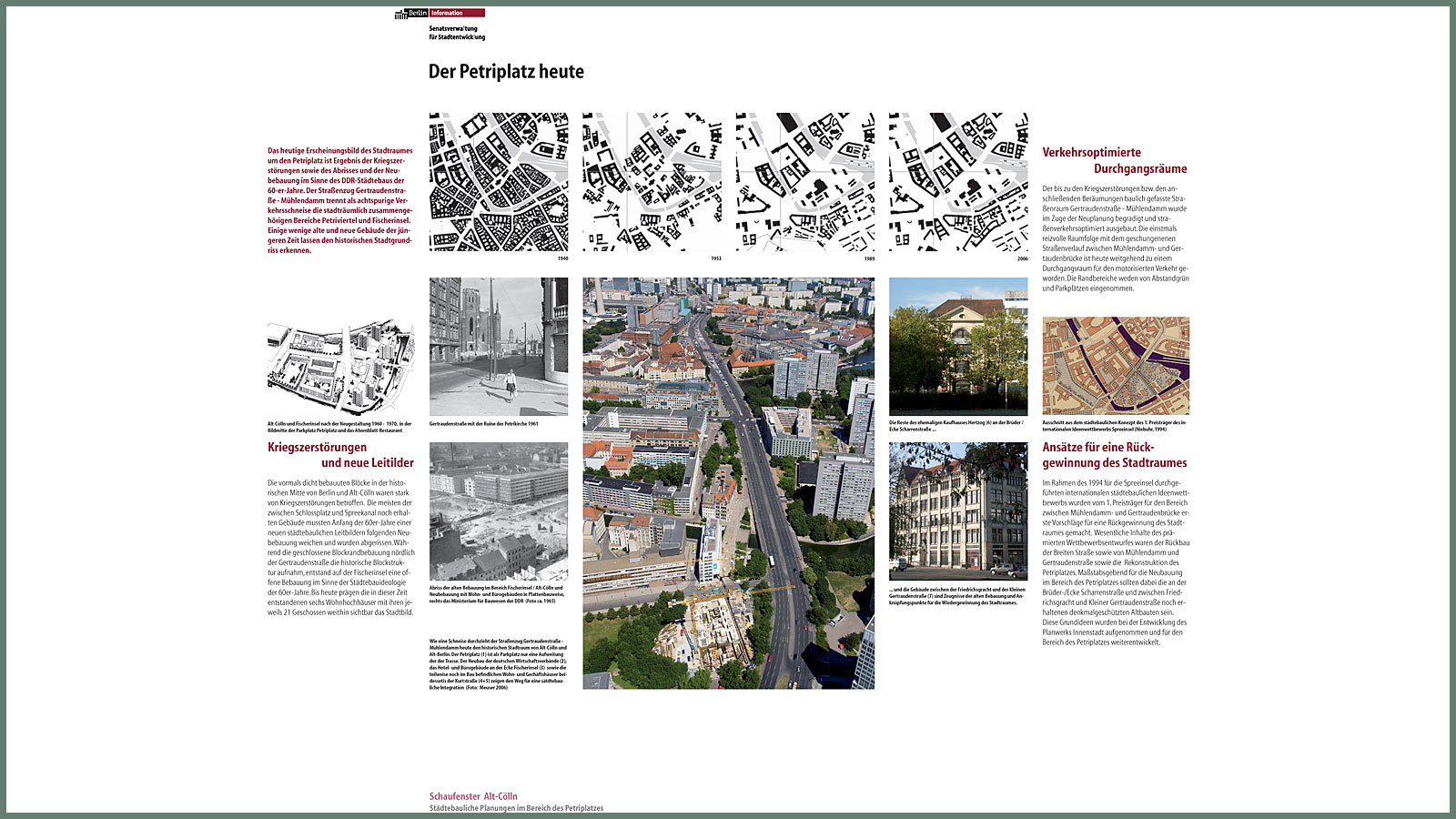Click caption 'Gertraudenstraße mit der Ruine der Petrikirche 1961'
This screenshot has height=819, width=1456.
click(484, 424)
